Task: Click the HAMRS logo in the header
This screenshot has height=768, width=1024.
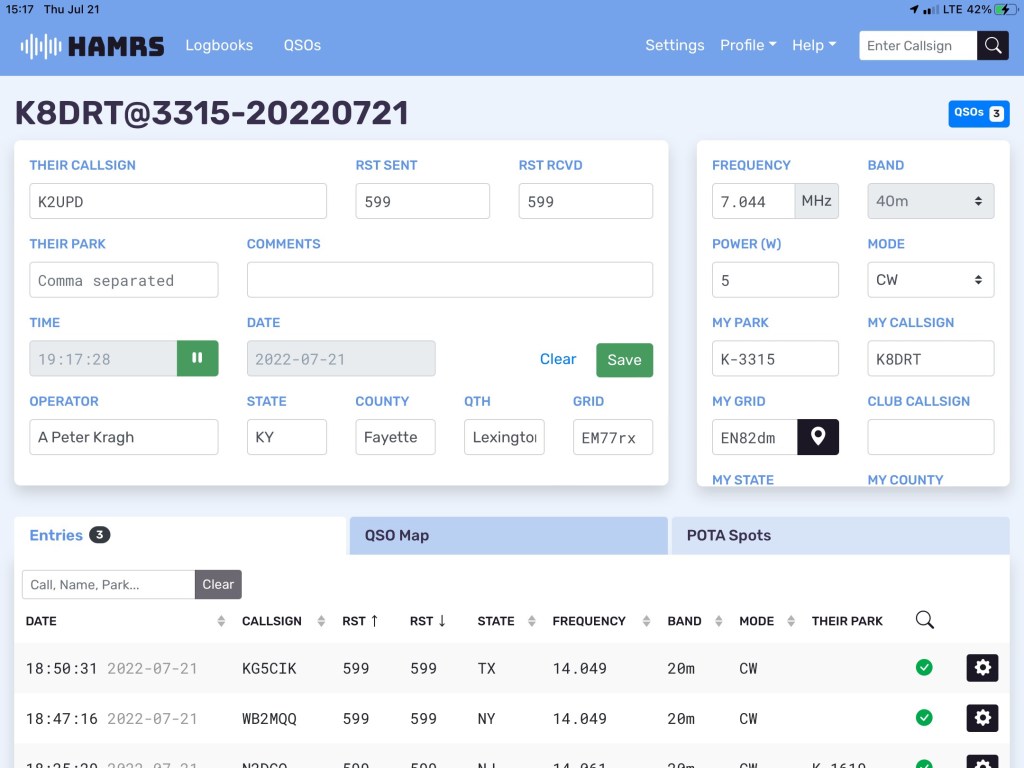Action: pyautogui.click(x=92, y=46)
